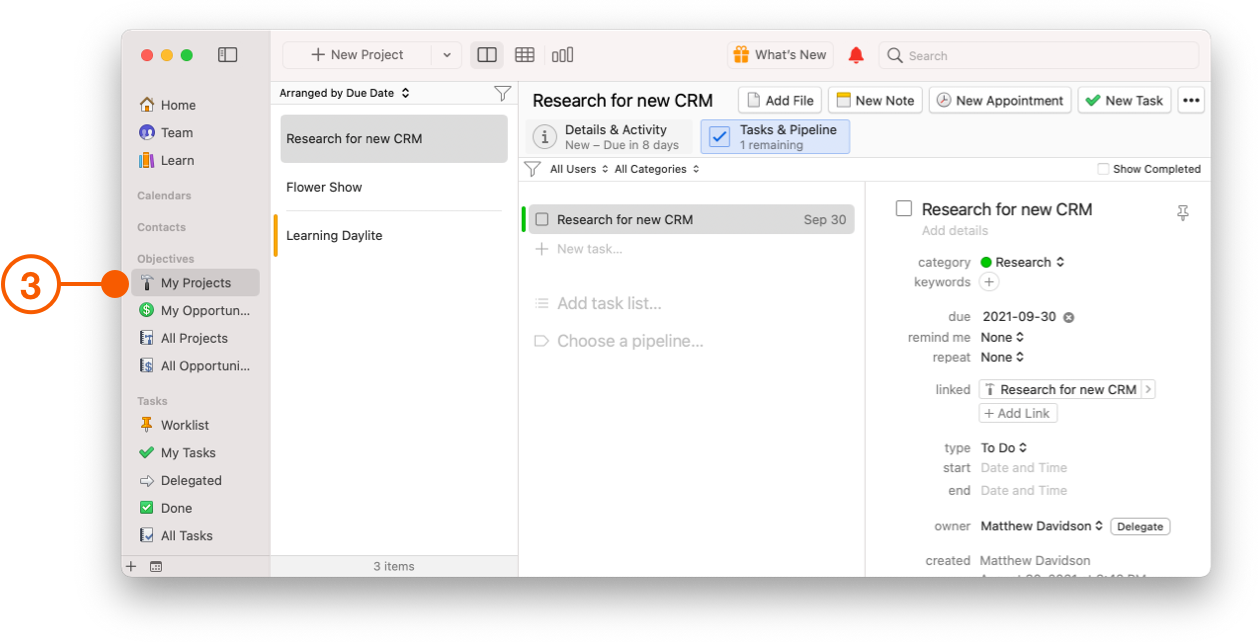Viewport: 1258px width, 642px height.
Task: Change the category from Research
Action: coord(1023,262)
